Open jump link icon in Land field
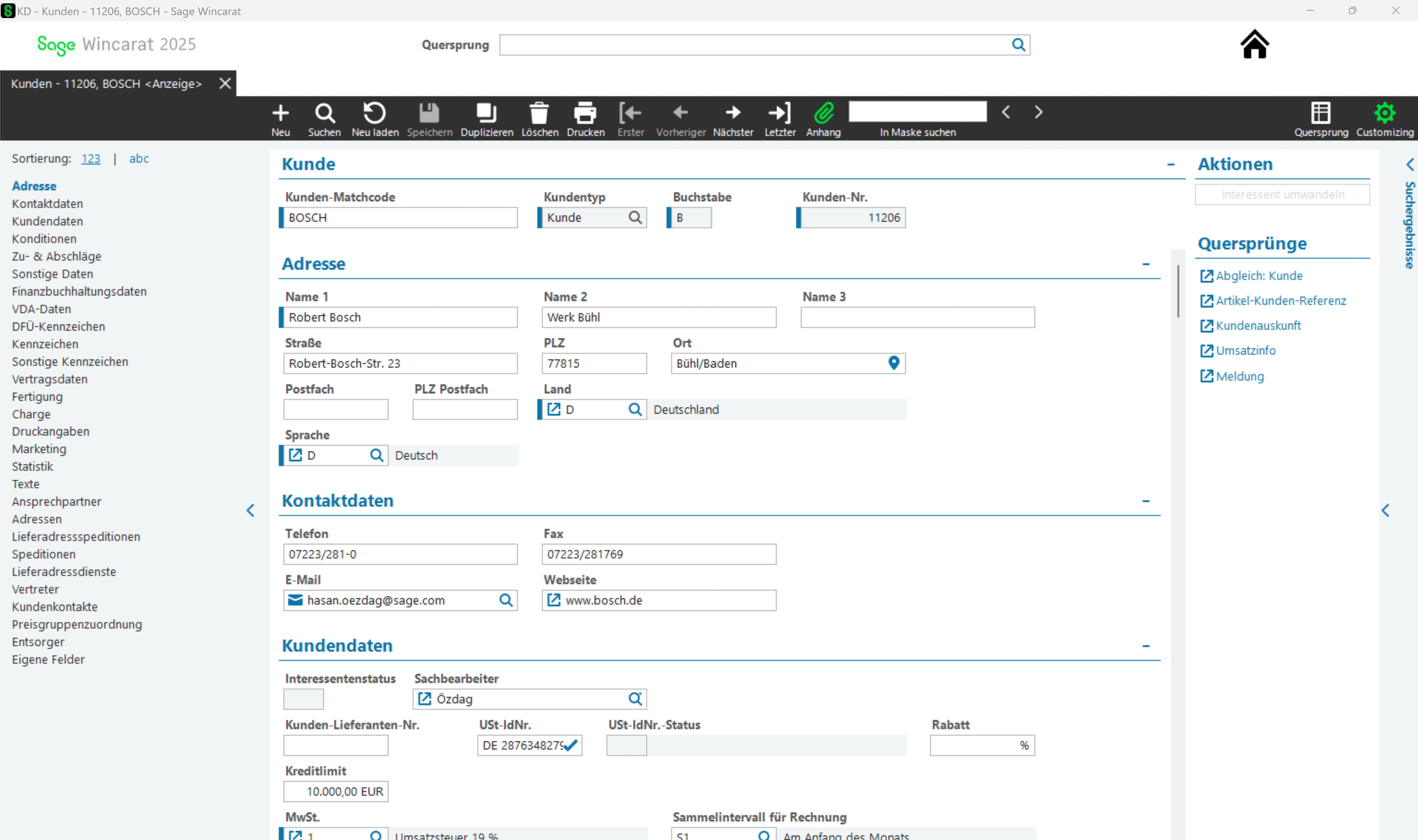Image resolution: width=1418 pixels, height=840 pixels. tap(554, 409)
